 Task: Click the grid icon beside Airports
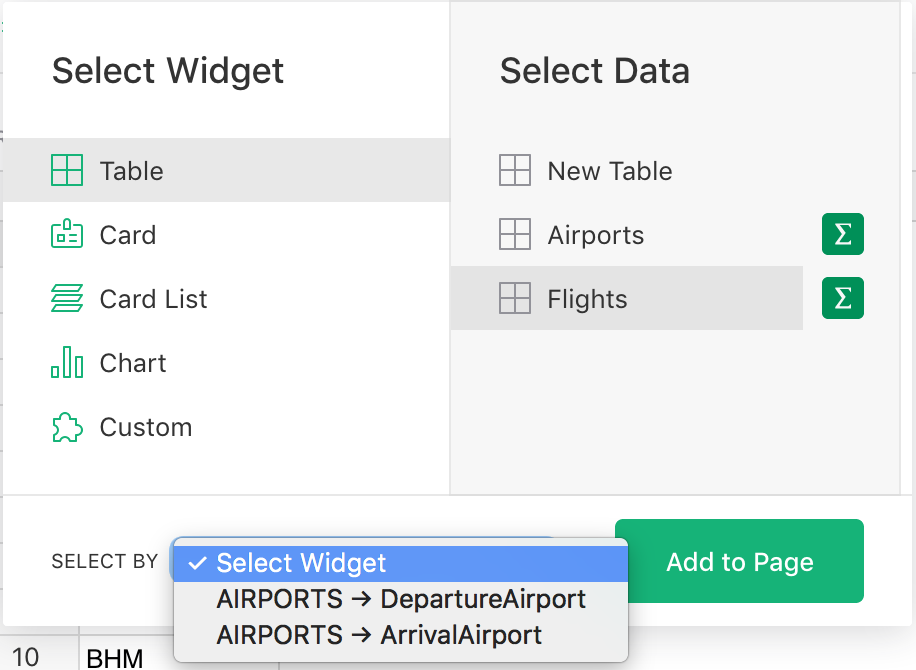[x=514, y=234]
